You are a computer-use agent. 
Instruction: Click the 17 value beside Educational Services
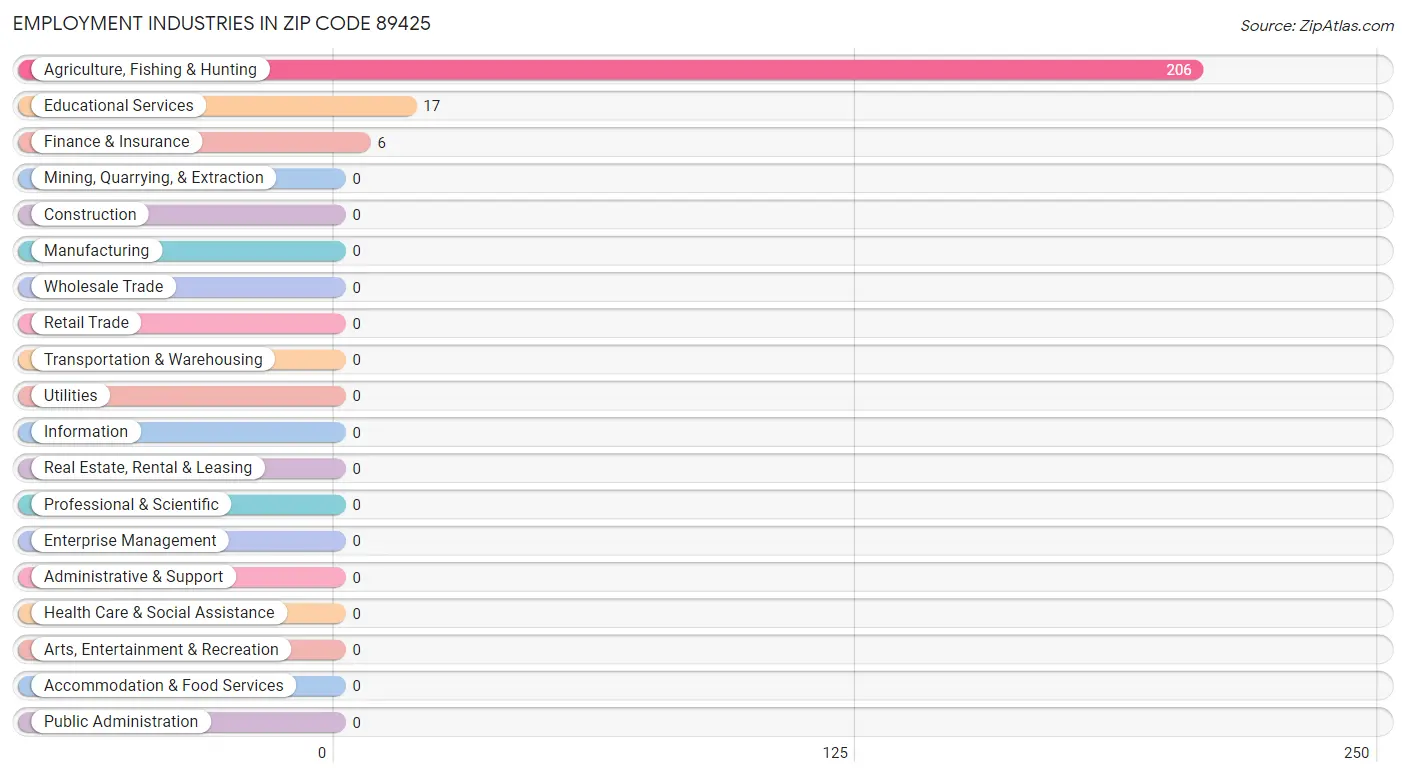coord(431,106)
